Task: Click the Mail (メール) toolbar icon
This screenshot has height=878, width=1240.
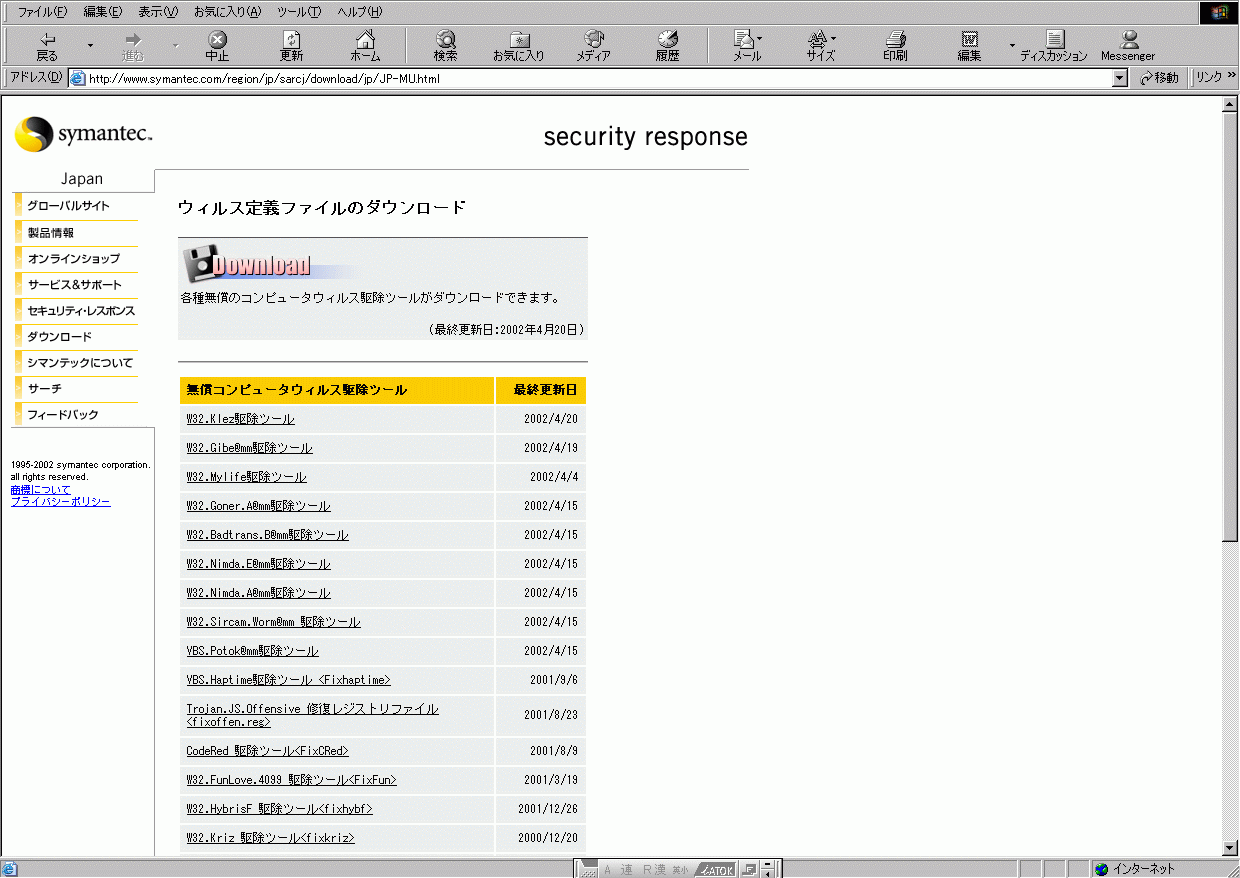Action: click(747, 46)
